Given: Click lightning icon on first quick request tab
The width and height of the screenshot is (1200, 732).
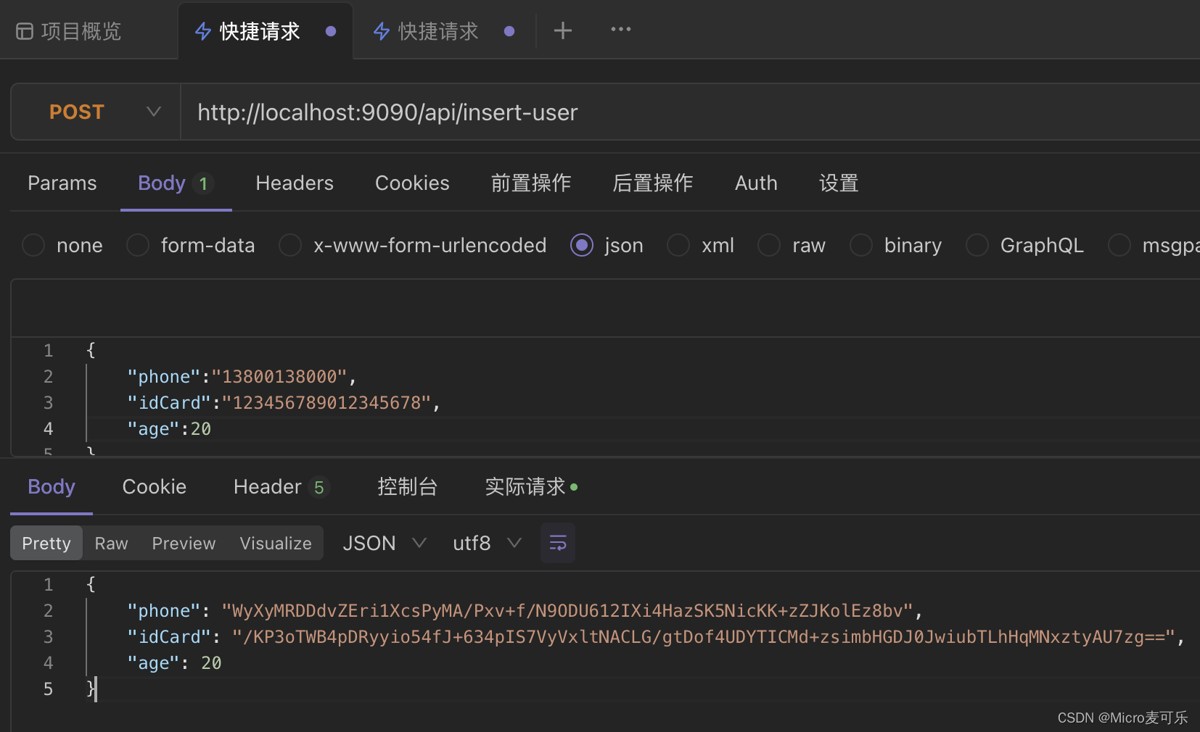Looking at the screenshot, I should 203,32.
